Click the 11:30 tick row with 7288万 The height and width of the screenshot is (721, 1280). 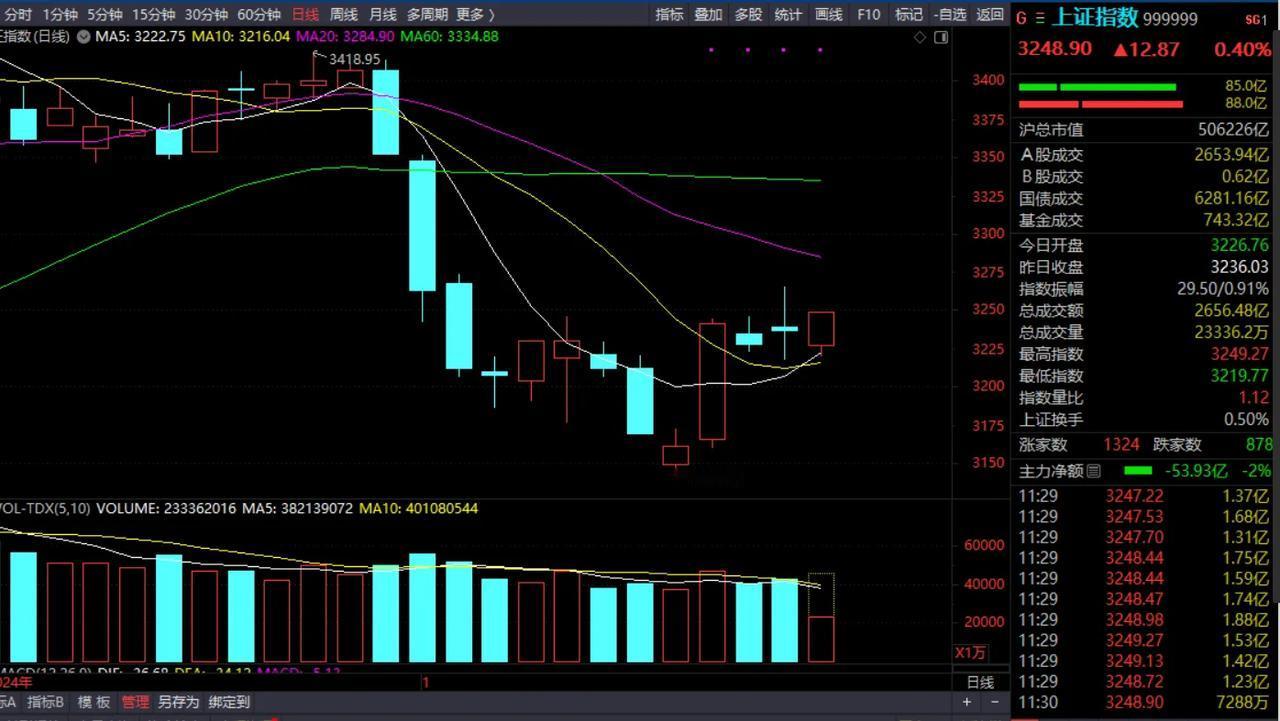coord(1145,702)
